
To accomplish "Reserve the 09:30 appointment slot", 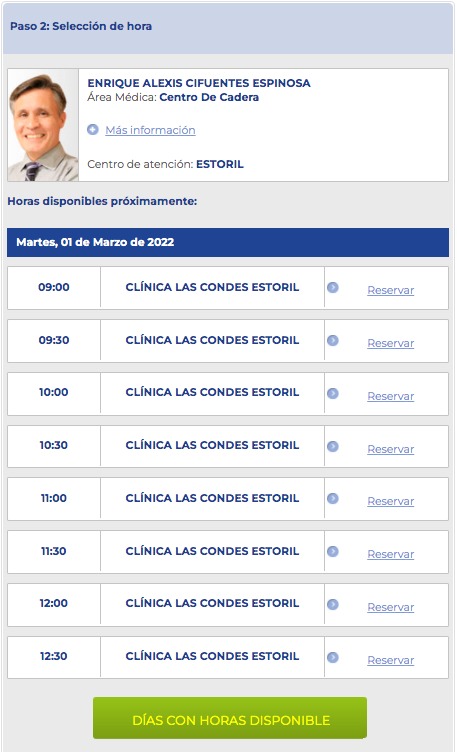I will [x=390, y=343].
